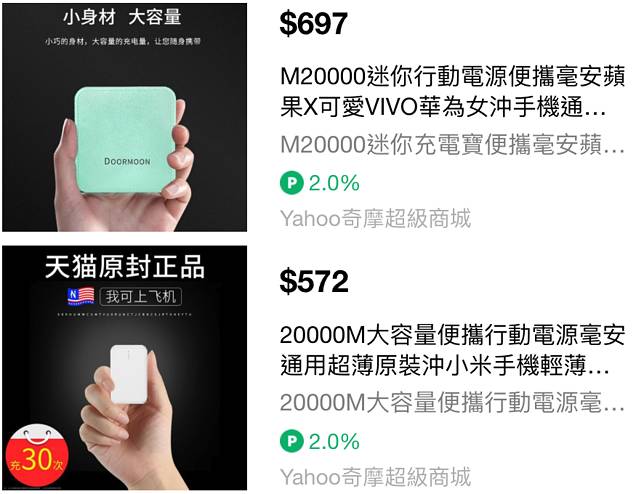Open the 20000M大容量便攜行動電源 product title
The image size is (644, 494).
(x=452, y=350)
